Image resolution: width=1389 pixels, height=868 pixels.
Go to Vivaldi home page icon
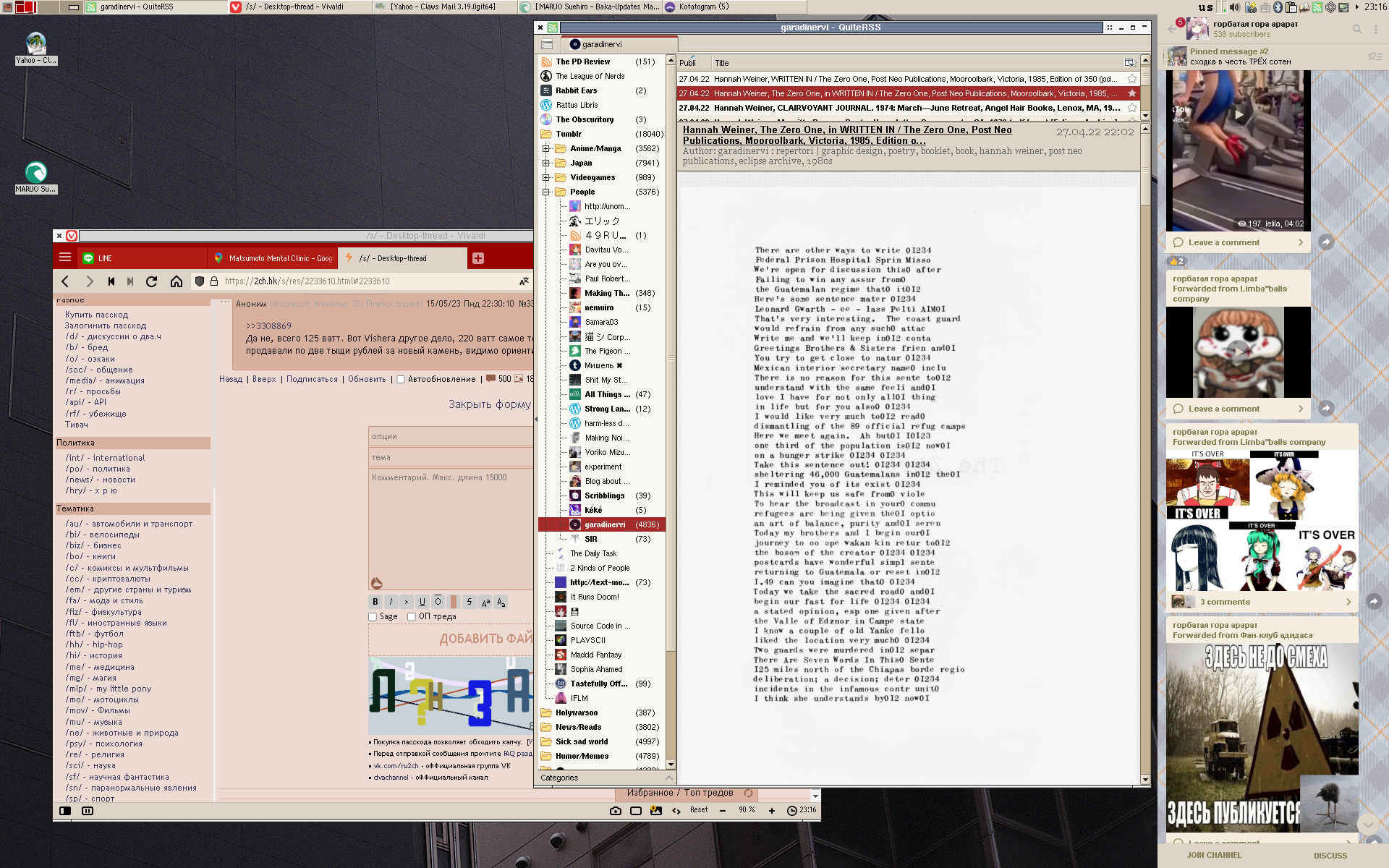177,281
